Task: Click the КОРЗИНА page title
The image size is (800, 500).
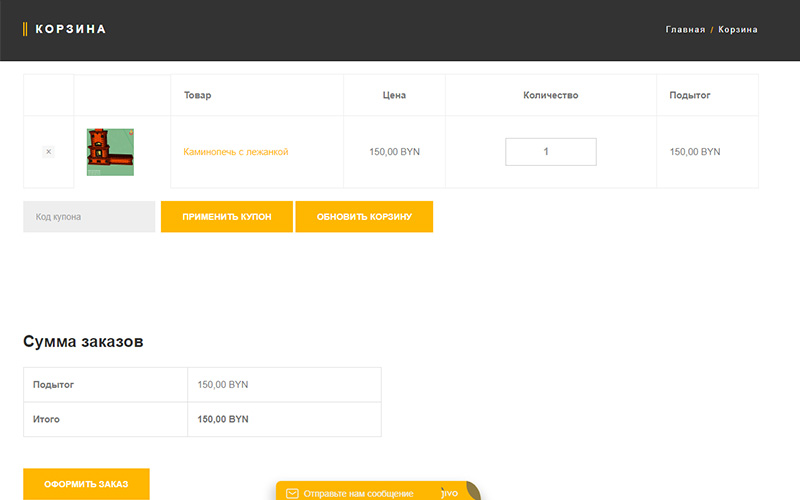Action: coord(70,29)
